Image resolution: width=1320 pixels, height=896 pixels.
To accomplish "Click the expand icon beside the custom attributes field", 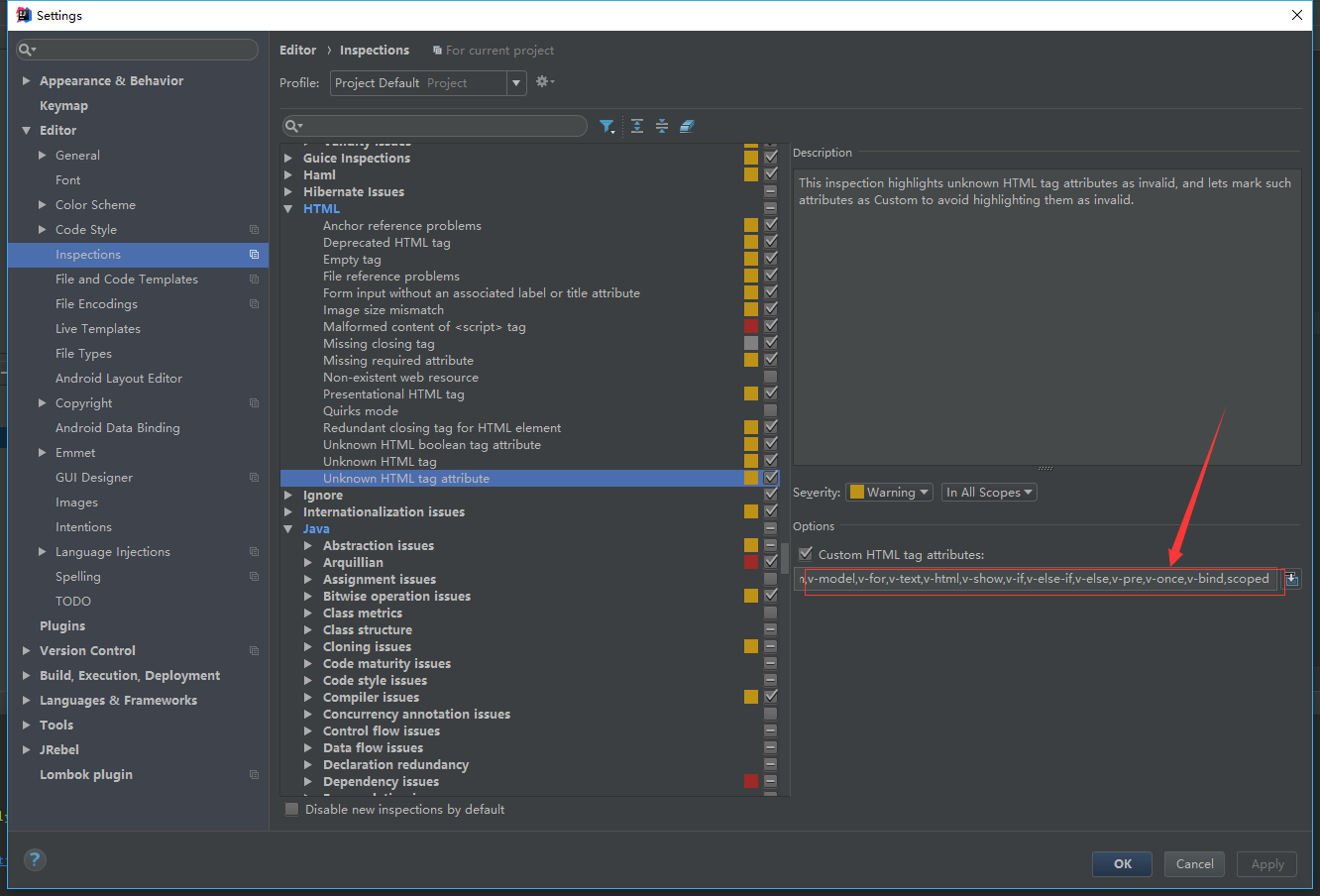I will [x=1292, y=579].
